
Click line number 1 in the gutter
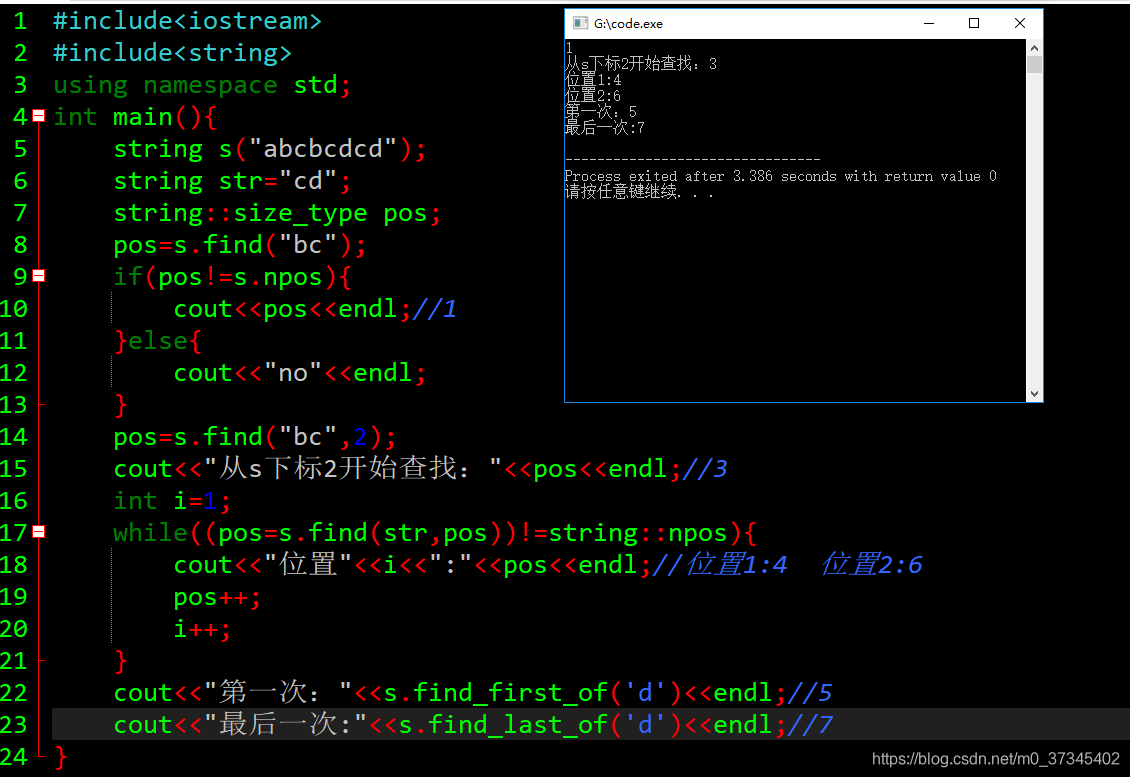click(x=20, y=20)
